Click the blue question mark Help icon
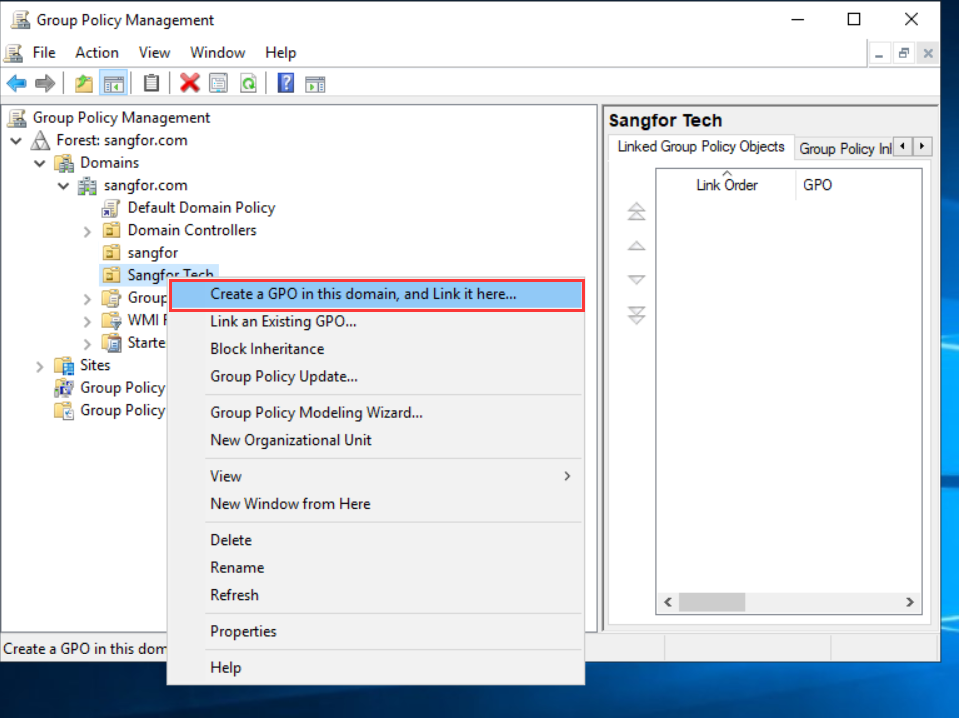959x718 pixels. (286, 83)
